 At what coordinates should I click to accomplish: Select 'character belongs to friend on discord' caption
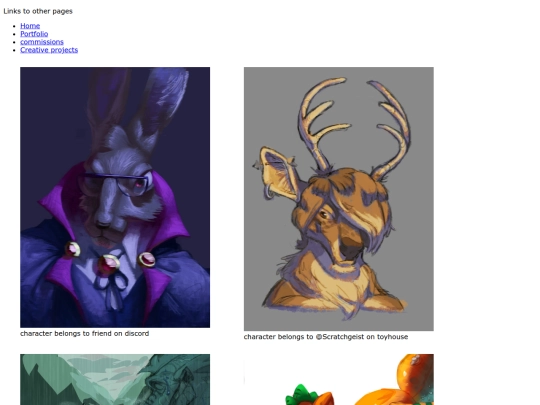pos(85,333)
